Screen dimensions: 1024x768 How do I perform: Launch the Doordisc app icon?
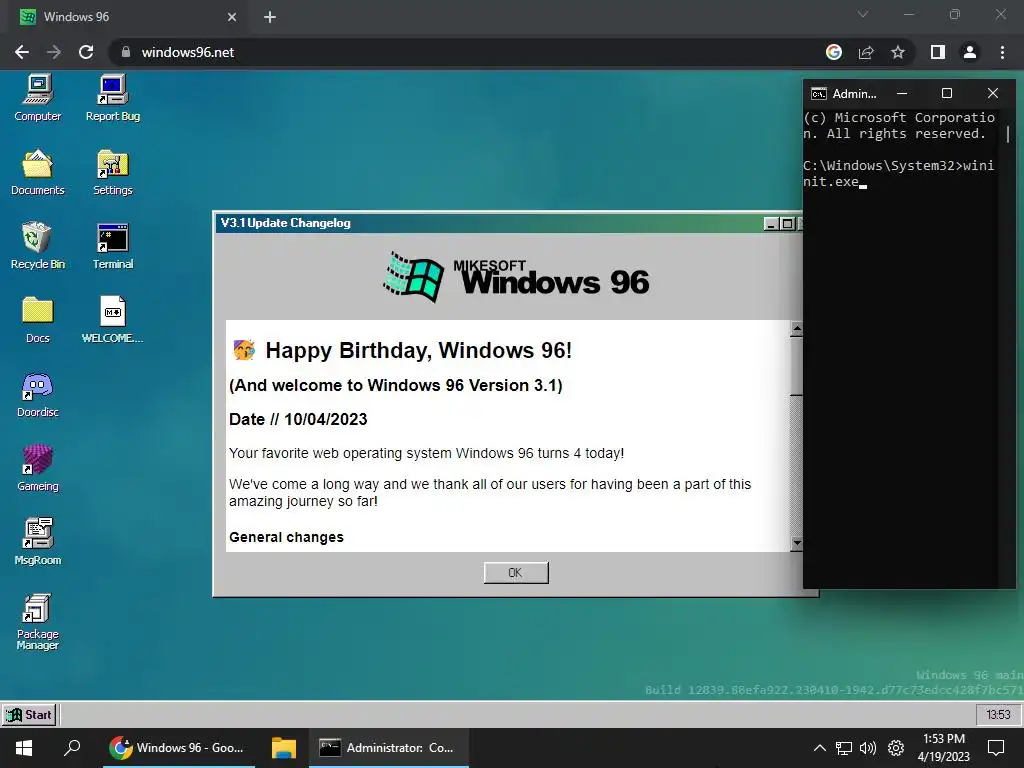click(37, 394)
